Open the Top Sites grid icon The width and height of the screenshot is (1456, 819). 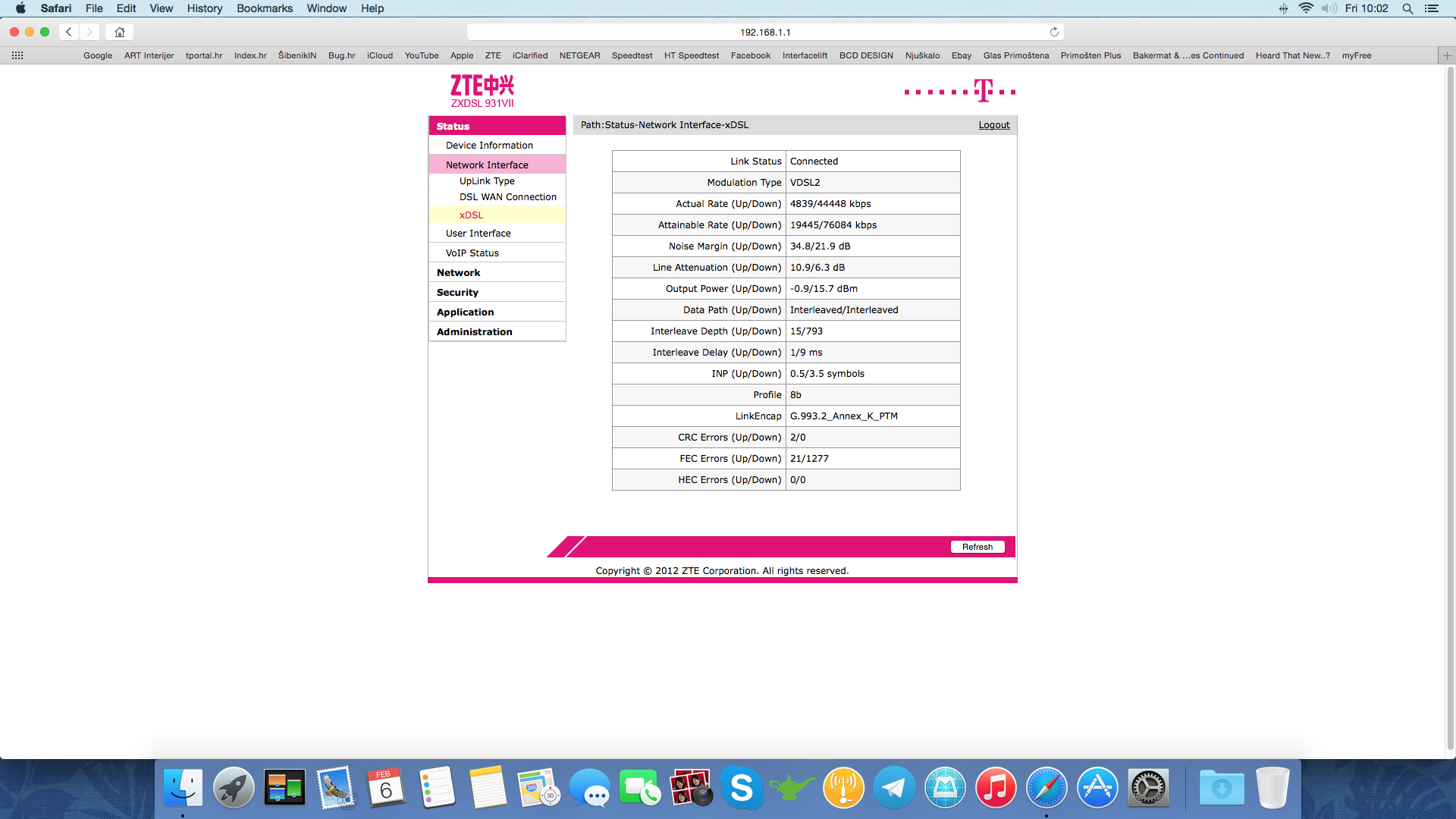[17, 55]
